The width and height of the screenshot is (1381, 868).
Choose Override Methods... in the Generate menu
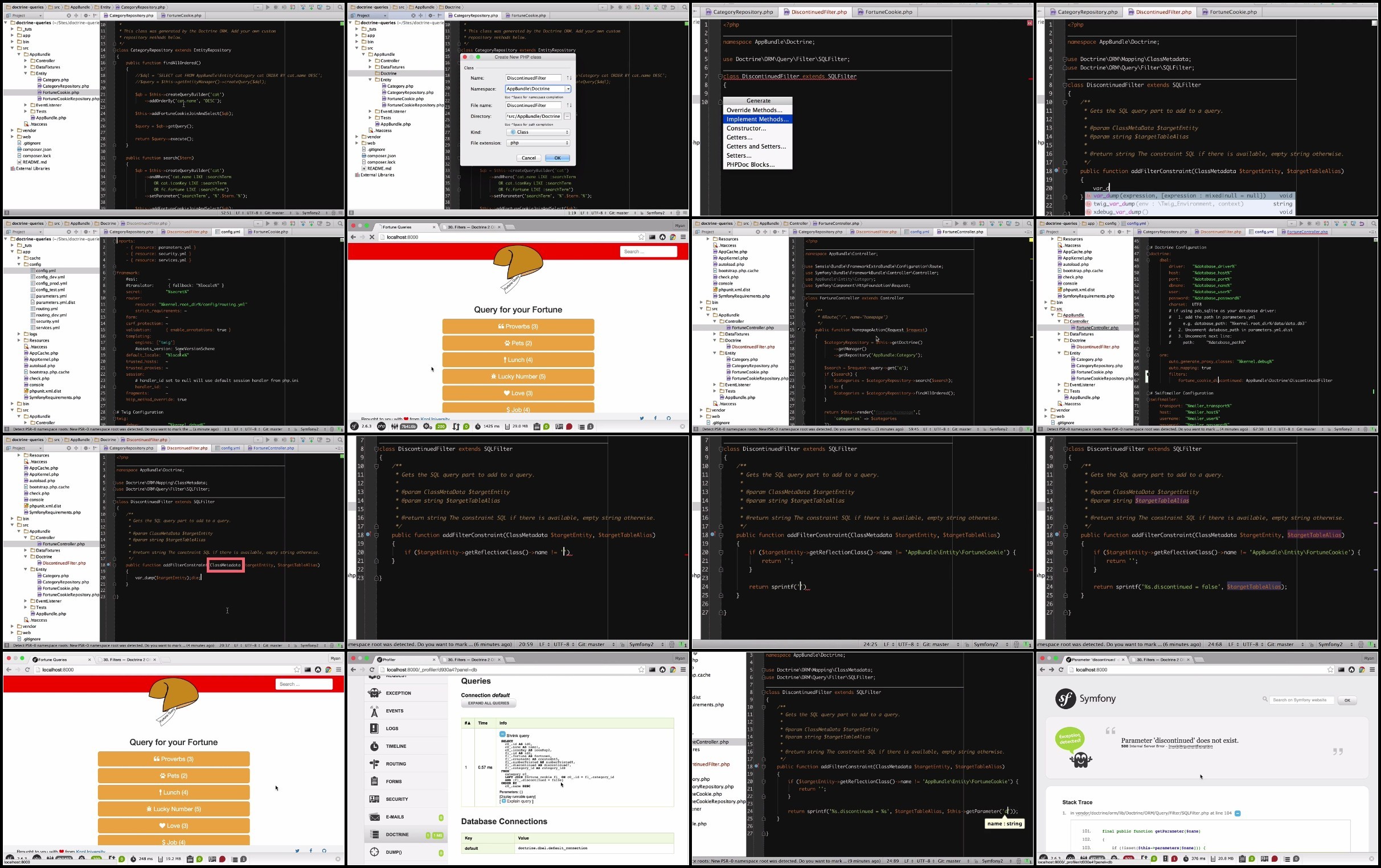coord(757,110)
